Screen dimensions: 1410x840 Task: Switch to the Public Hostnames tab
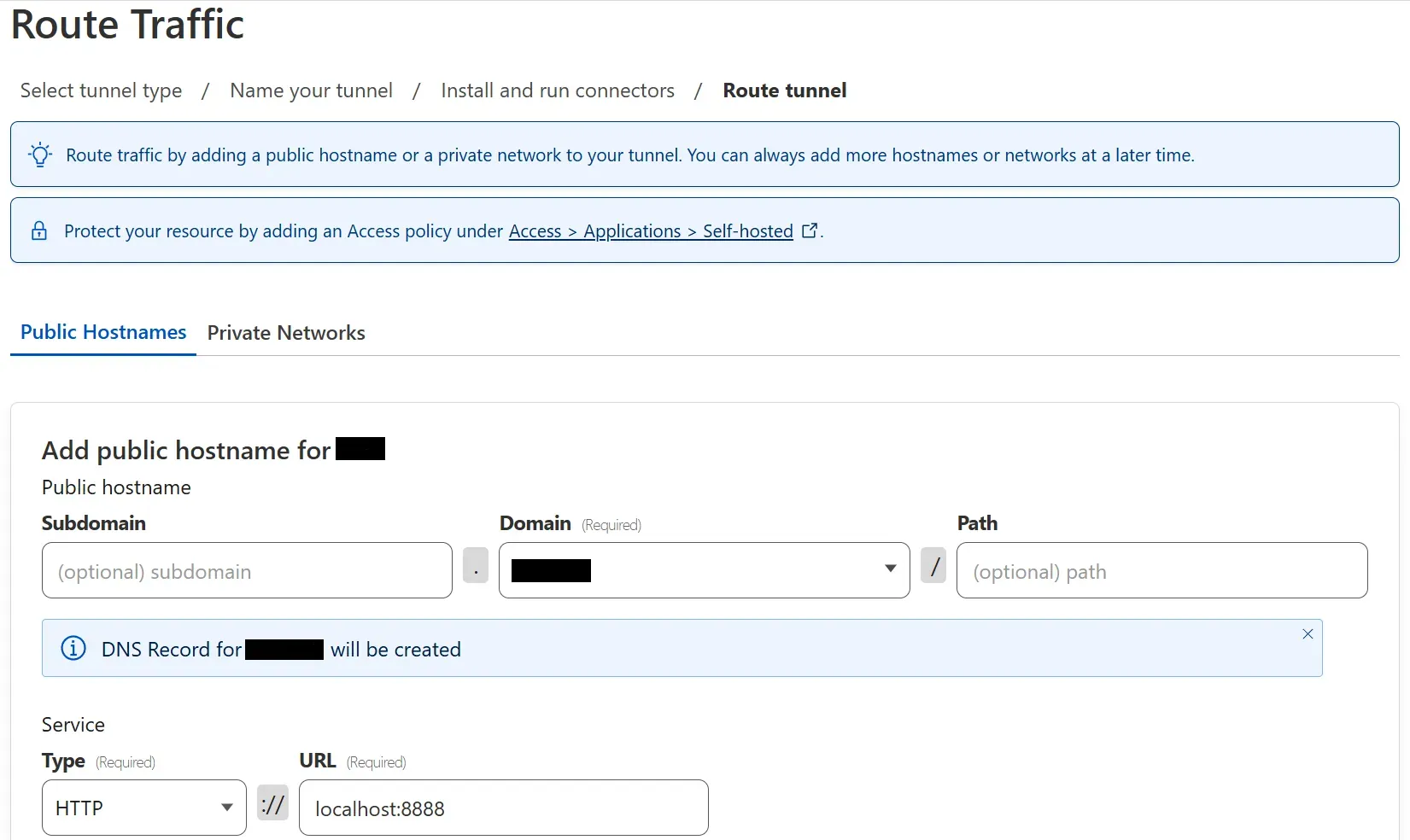[103, 332]
